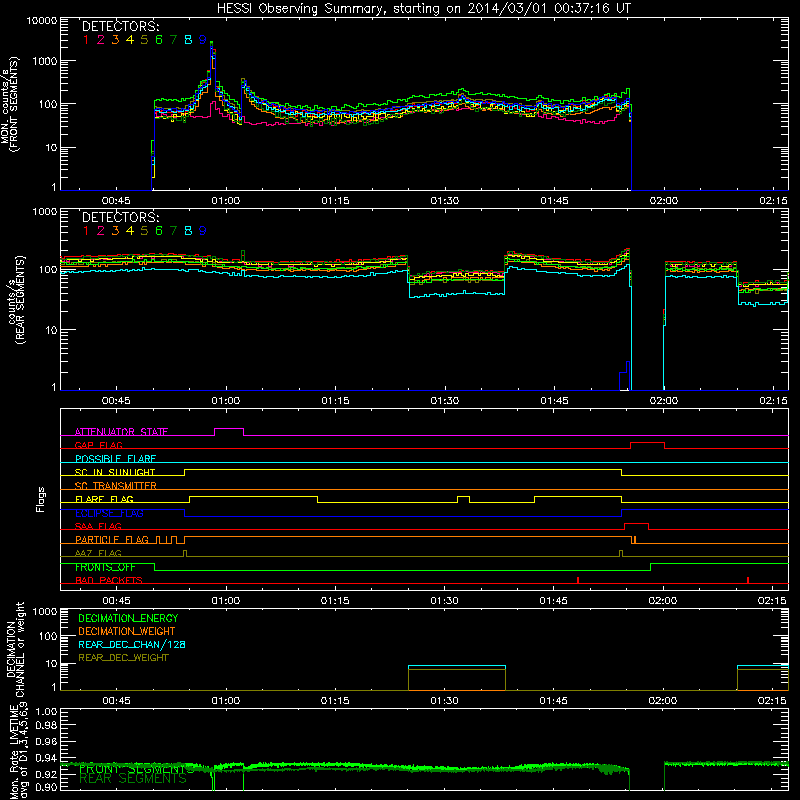The image size is (800, 800).
Task: Click the AAZ_FLAG label
Action: click(x=98, y=553)
